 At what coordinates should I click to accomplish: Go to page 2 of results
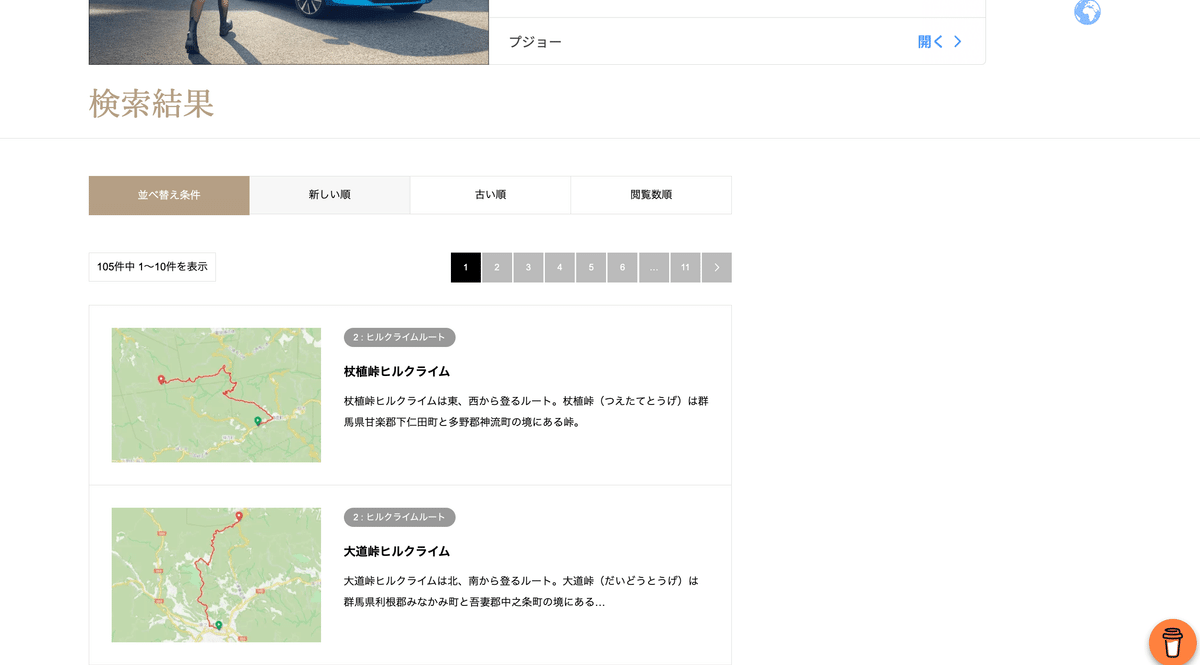tap(497, 267)
